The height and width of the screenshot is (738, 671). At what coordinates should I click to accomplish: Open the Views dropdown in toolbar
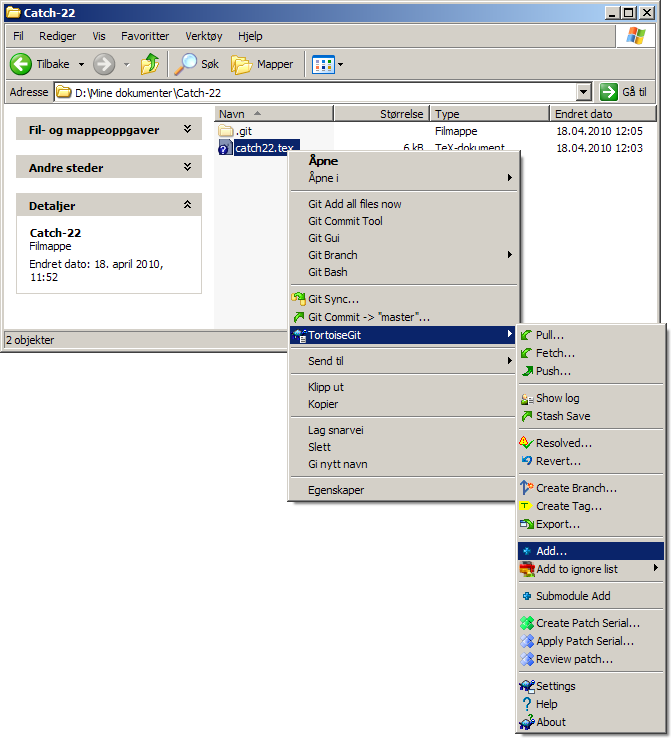coord(340,64)
